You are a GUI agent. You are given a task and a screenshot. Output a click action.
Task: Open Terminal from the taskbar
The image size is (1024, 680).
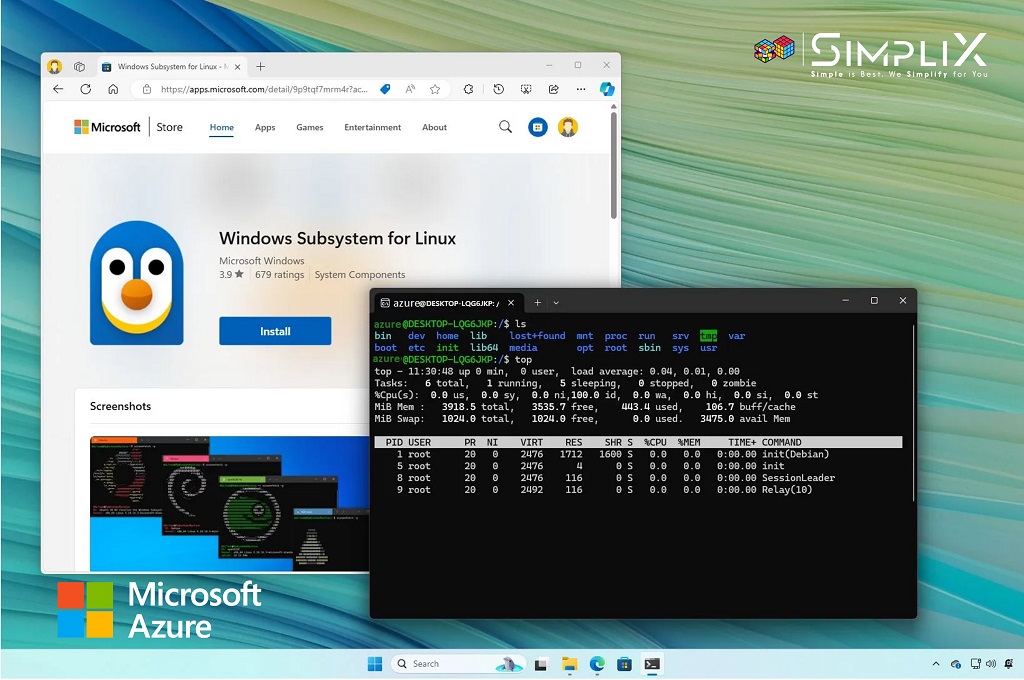pyautogui.click(x=652, y=664)
